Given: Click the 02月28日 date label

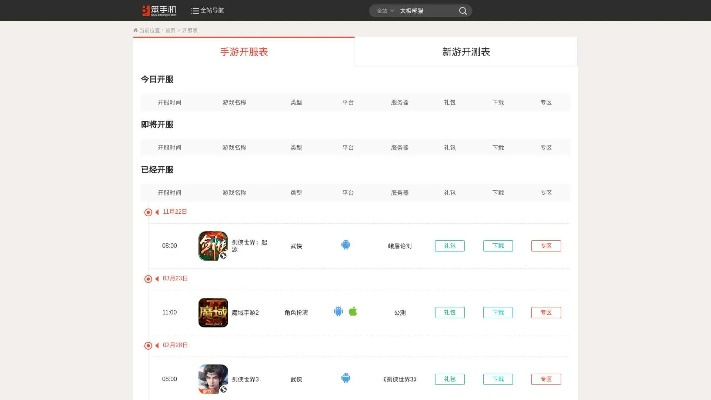Looking at the screenshot, I should pyautogui.click(x=175, y=345).
